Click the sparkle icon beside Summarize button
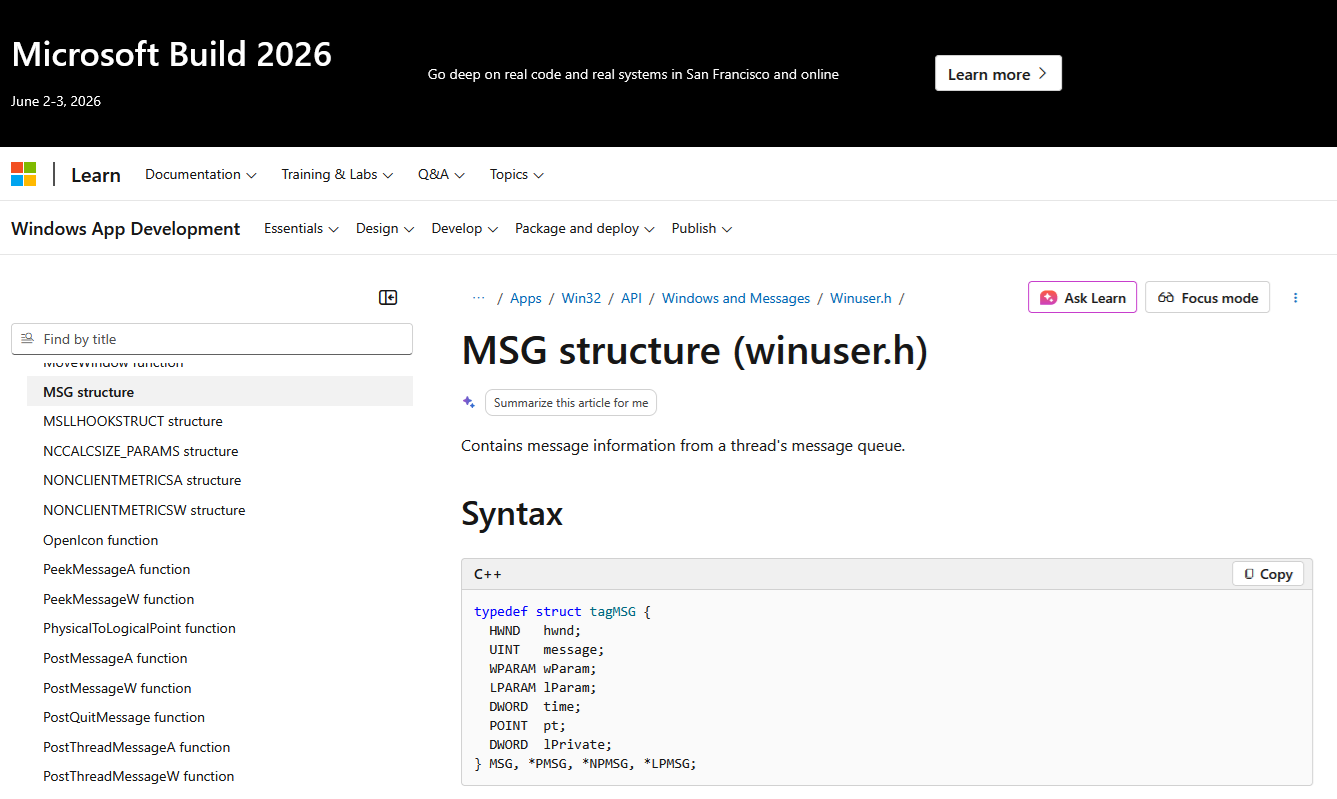 point(468,402)
